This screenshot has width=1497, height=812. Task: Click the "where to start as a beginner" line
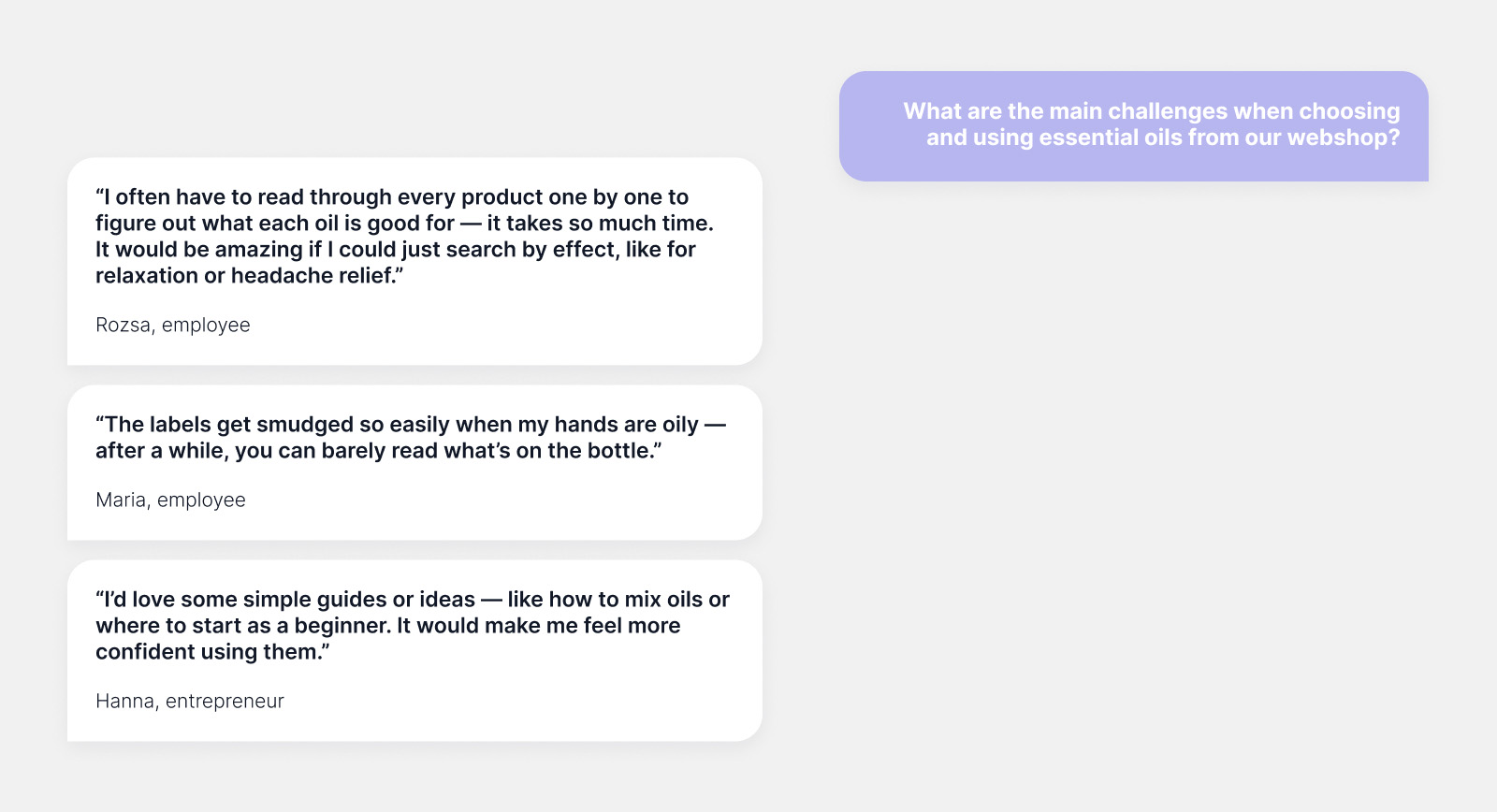pyautogui.click(x=387, y=626)
